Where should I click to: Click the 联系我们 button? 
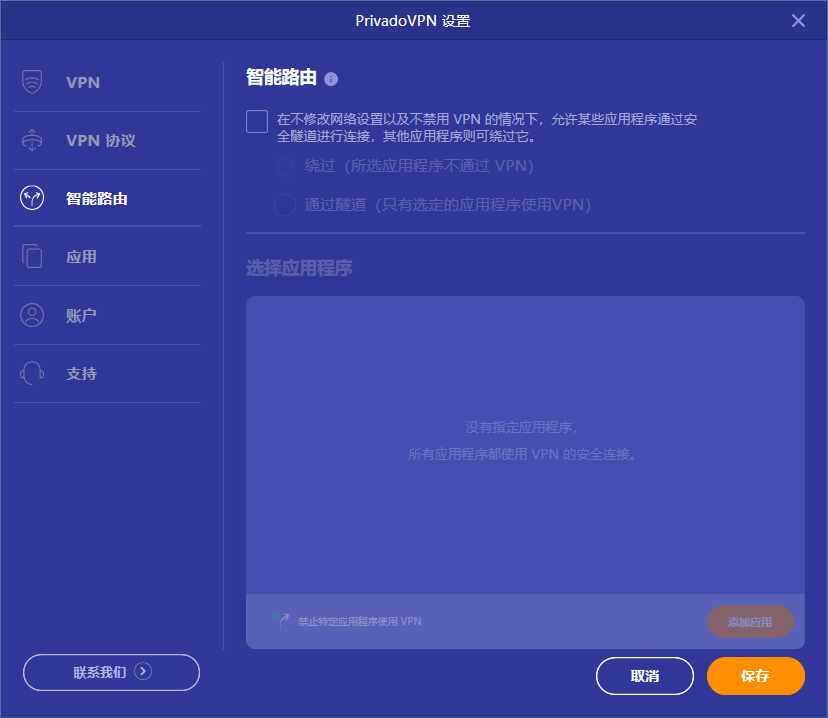[x=111, y=672]
